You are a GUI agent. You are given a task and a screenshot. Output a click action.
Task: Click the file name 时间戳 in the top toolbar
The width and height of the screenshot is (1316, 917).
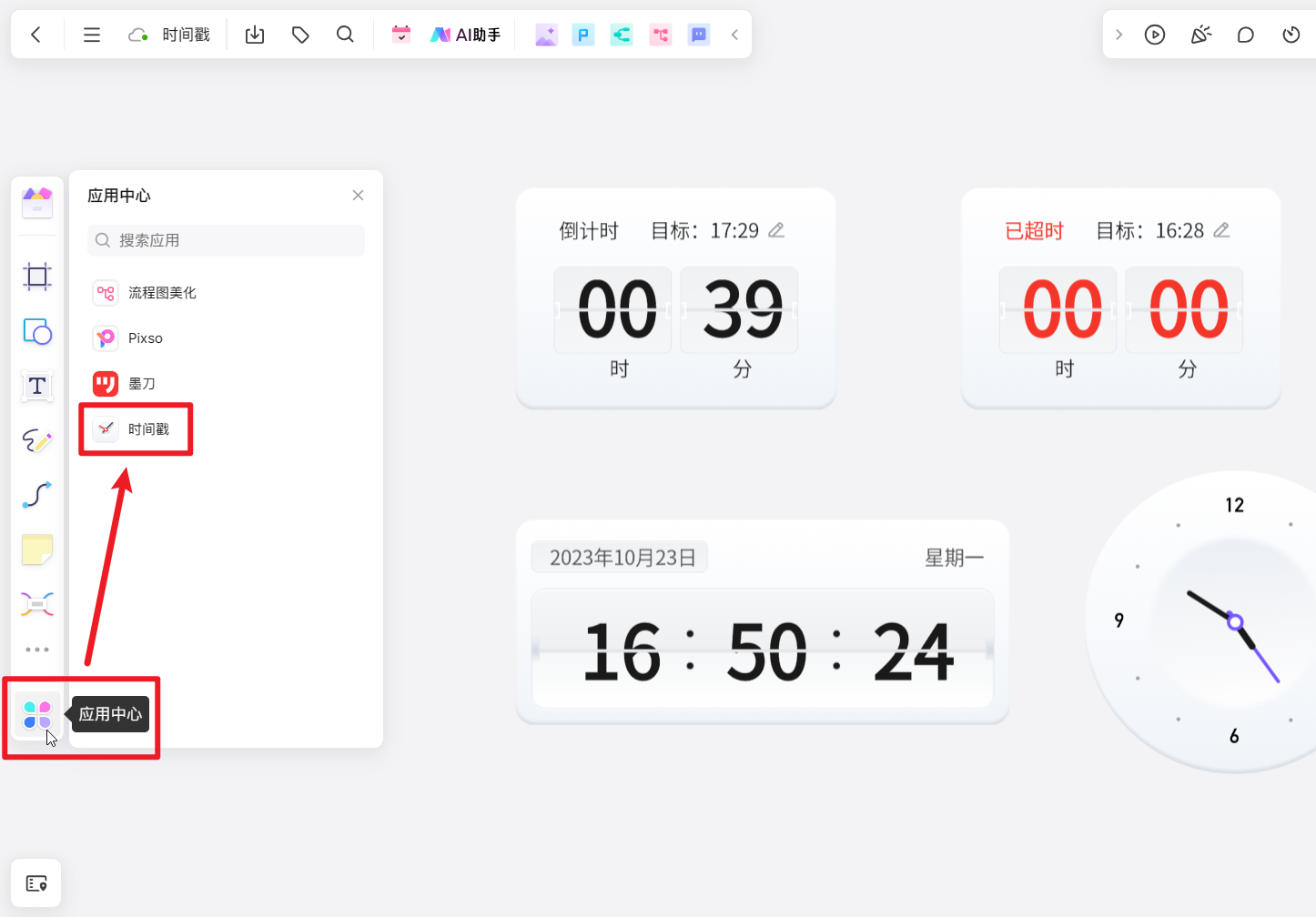pos(186,35)
